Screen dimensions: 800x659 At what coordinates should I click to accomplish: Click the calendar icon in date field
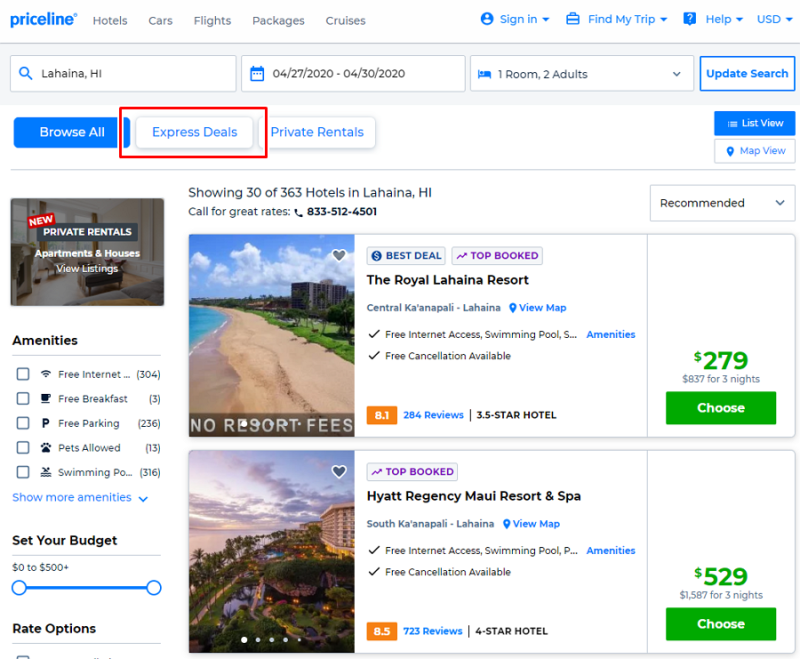(x=257, y=73)
